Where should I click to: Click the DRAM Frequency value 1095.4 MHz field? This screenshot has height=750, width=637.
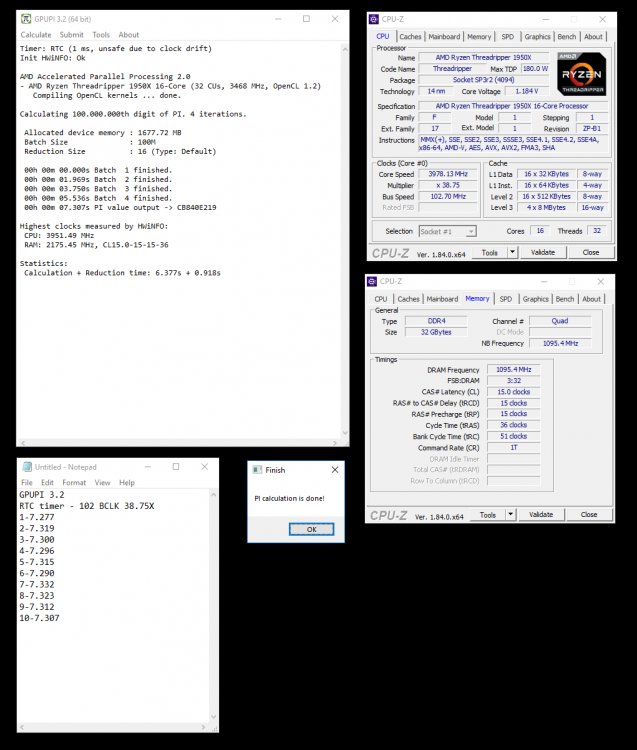[513, 369]
